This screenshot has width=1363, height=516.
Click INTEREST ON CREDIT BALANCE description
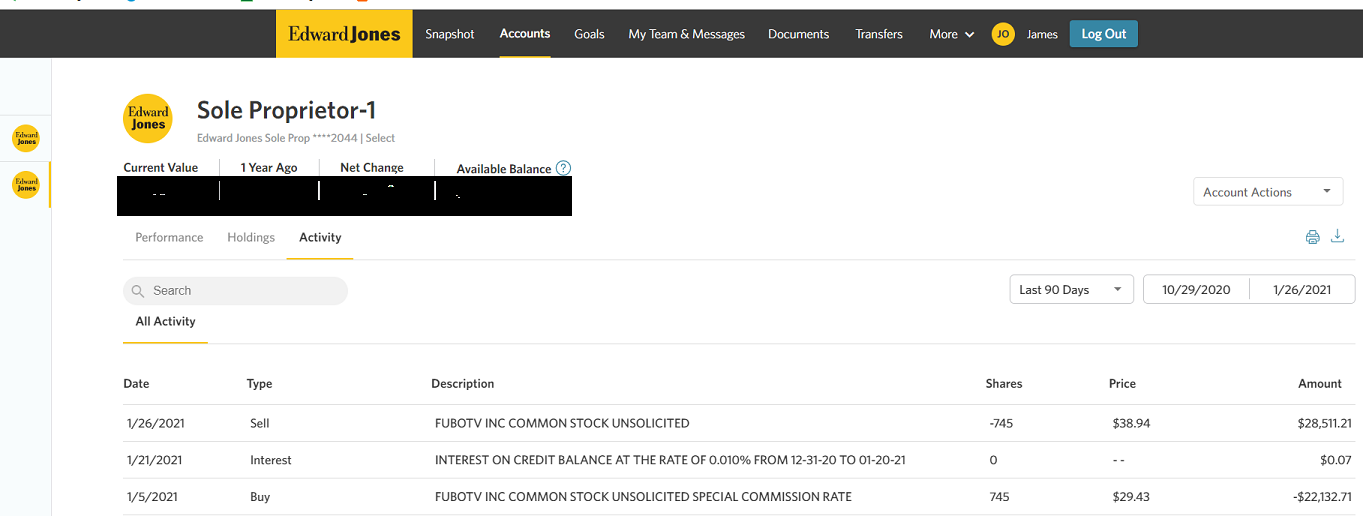tap(671, 460)
